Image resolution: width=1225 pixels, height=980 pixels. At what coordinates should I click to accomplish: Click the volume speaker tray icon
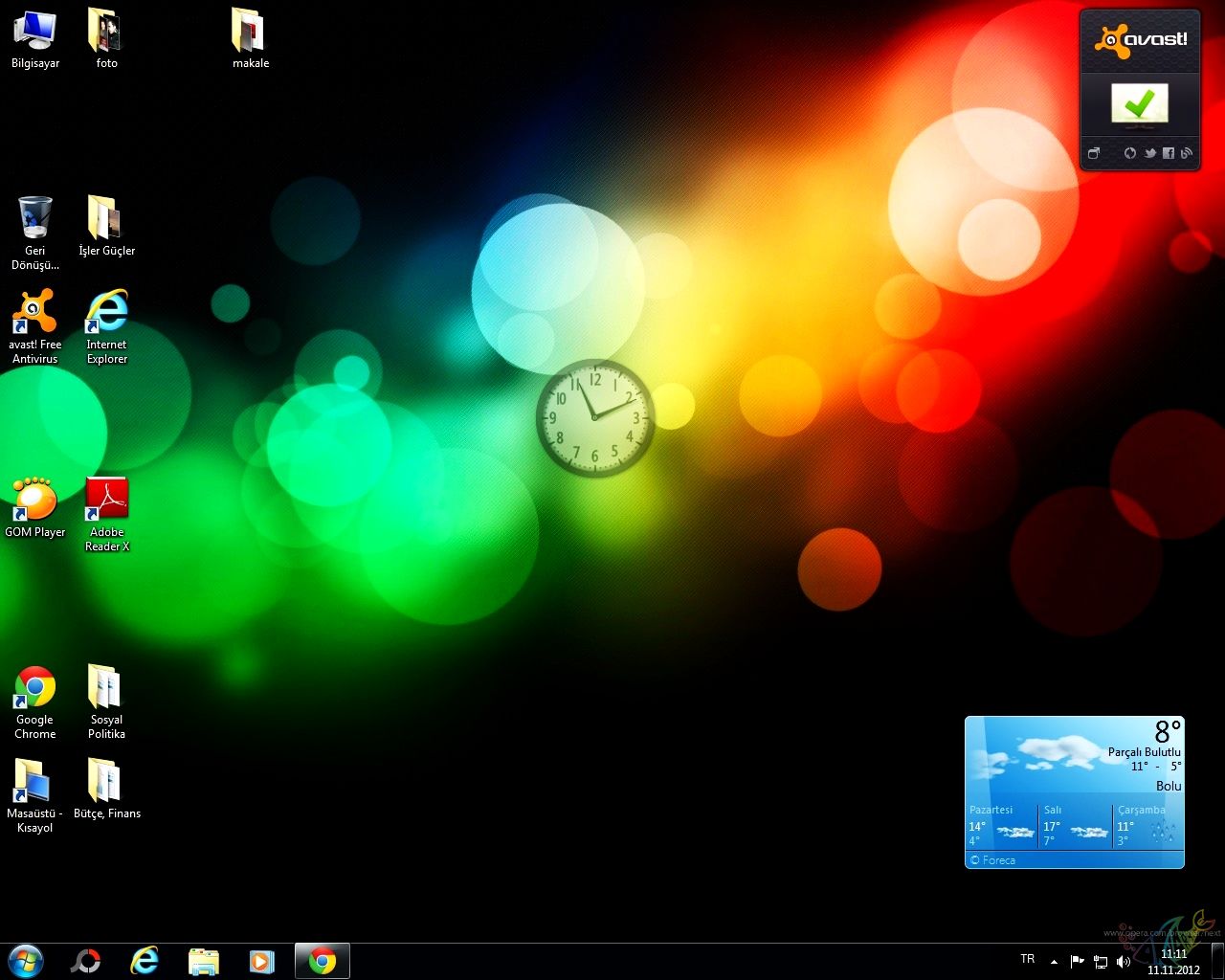1124,961
